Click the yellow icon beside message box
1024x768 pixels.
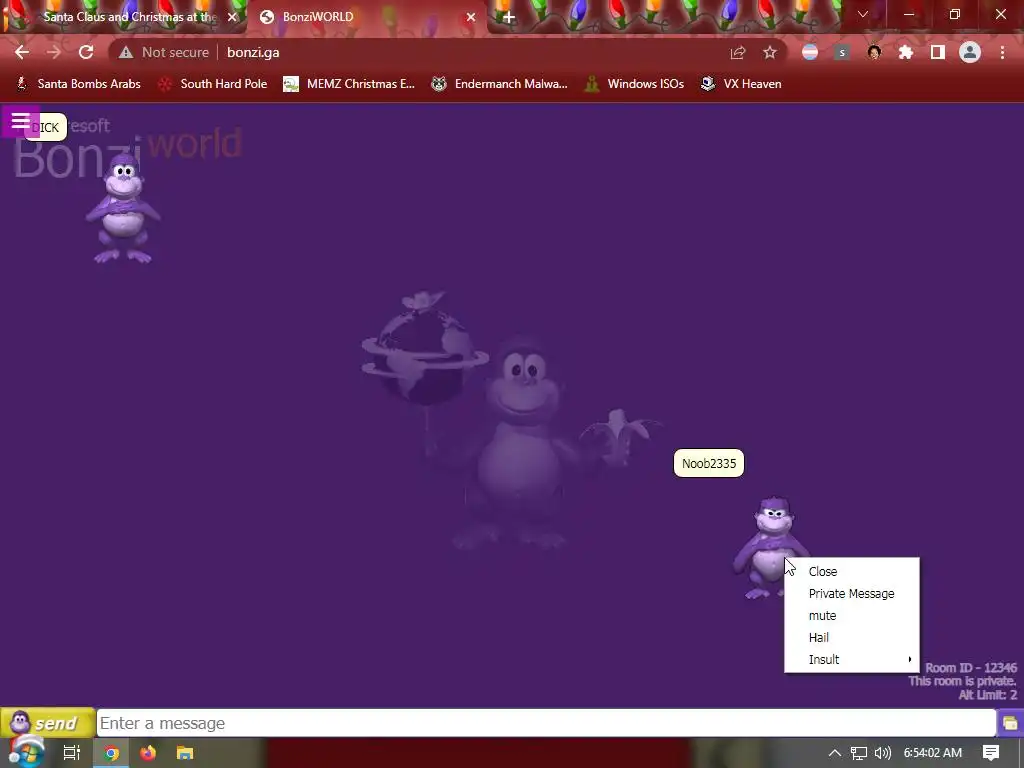(1010, 723)
